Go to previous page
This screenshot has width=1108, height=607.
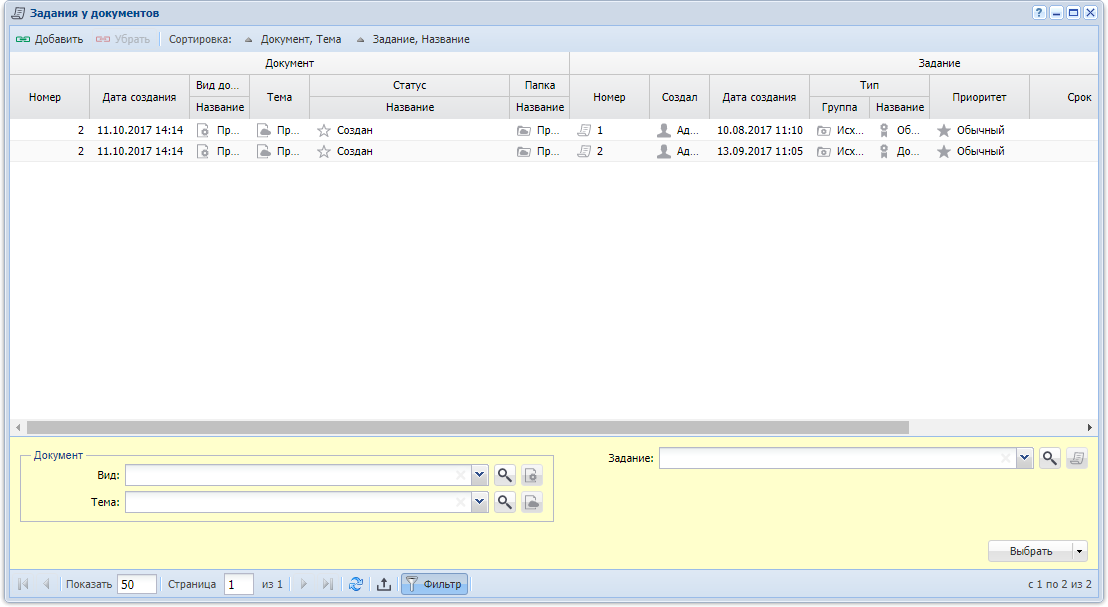pyautogui.click(x=46, y=584)
